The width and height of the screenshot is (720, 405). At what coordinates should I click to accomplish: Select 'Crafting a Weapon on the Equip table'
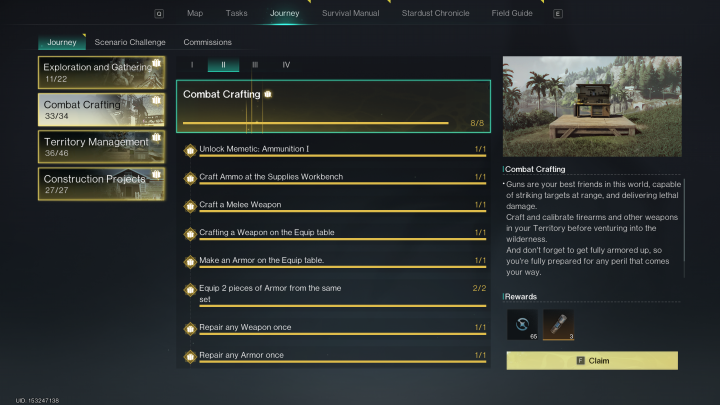click(267, 232)
